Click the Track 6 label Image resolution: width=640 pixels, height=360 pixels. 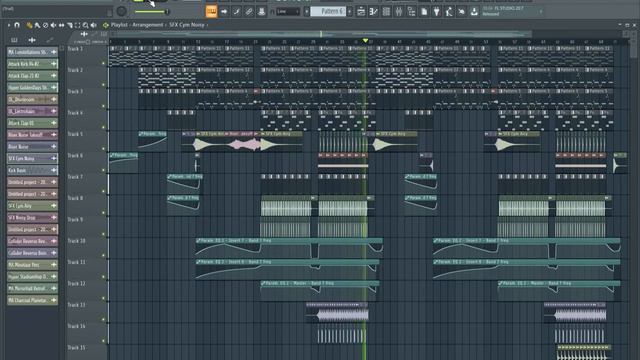pyautogui.click(x=76, y=156)
